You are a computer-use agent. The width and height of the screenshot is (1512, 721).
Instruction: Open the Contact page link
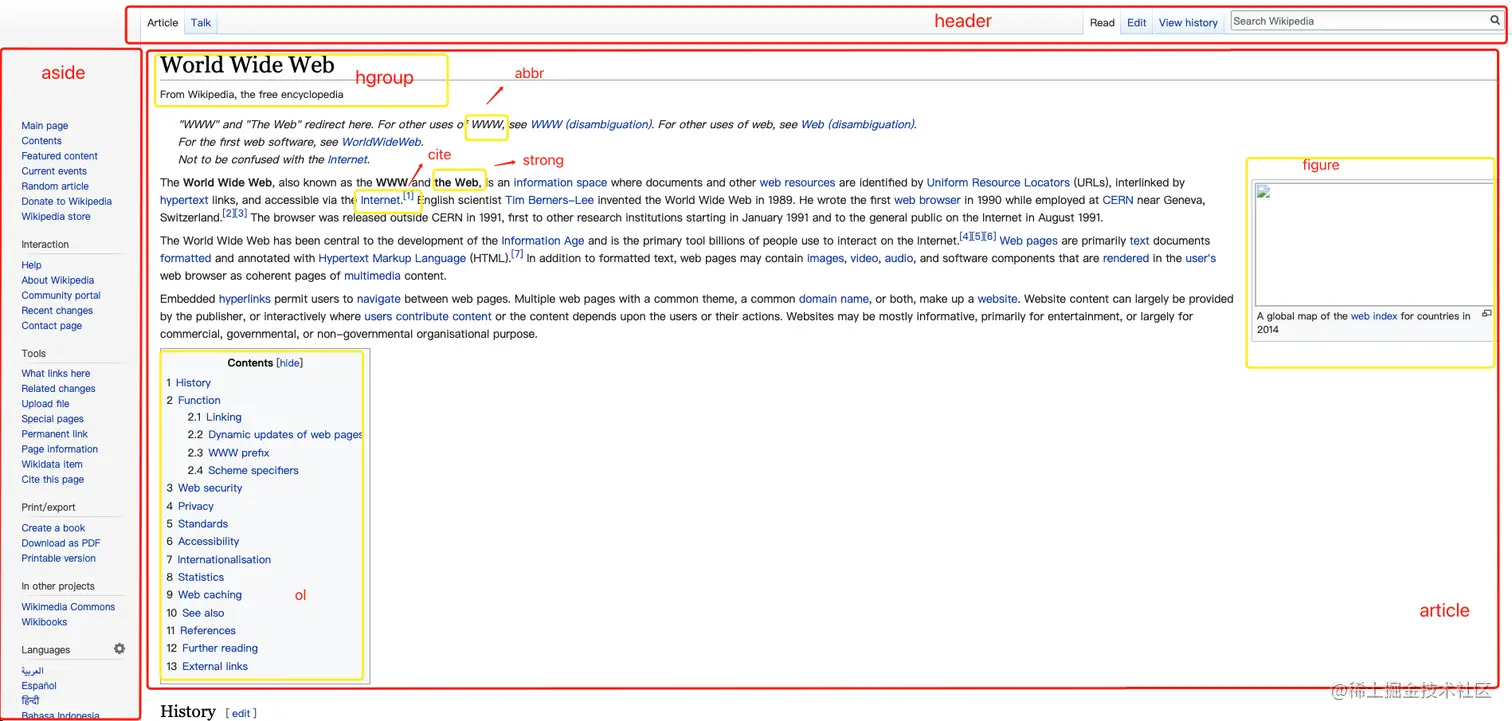(x=52, y=325)
